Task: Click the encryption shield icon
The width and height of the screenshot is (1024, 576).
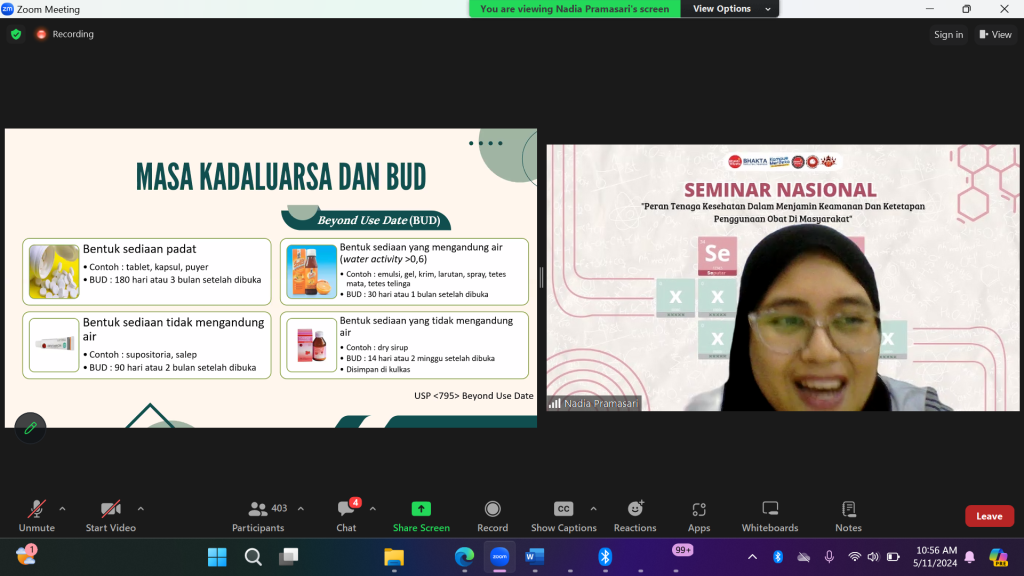Action: point(16,34)
